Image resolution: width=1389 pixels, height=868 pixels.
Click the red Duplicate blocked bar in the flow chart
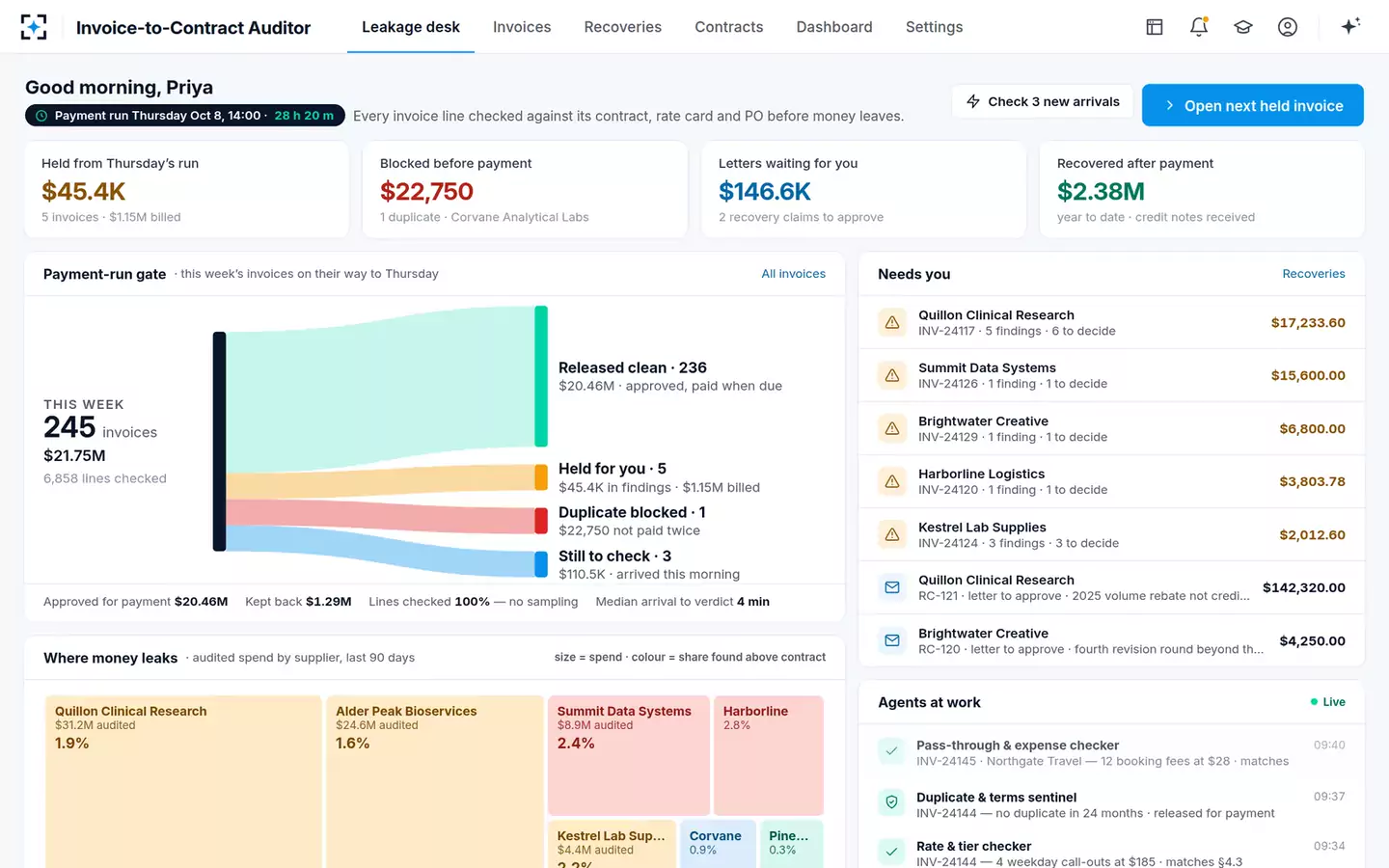(x=541, y=521)
